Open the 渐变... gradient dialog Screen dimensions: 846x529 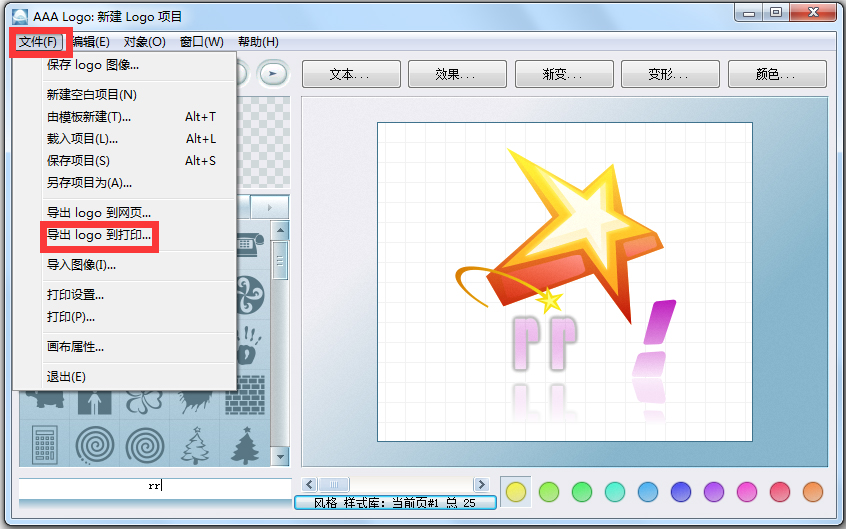[564, 74]
